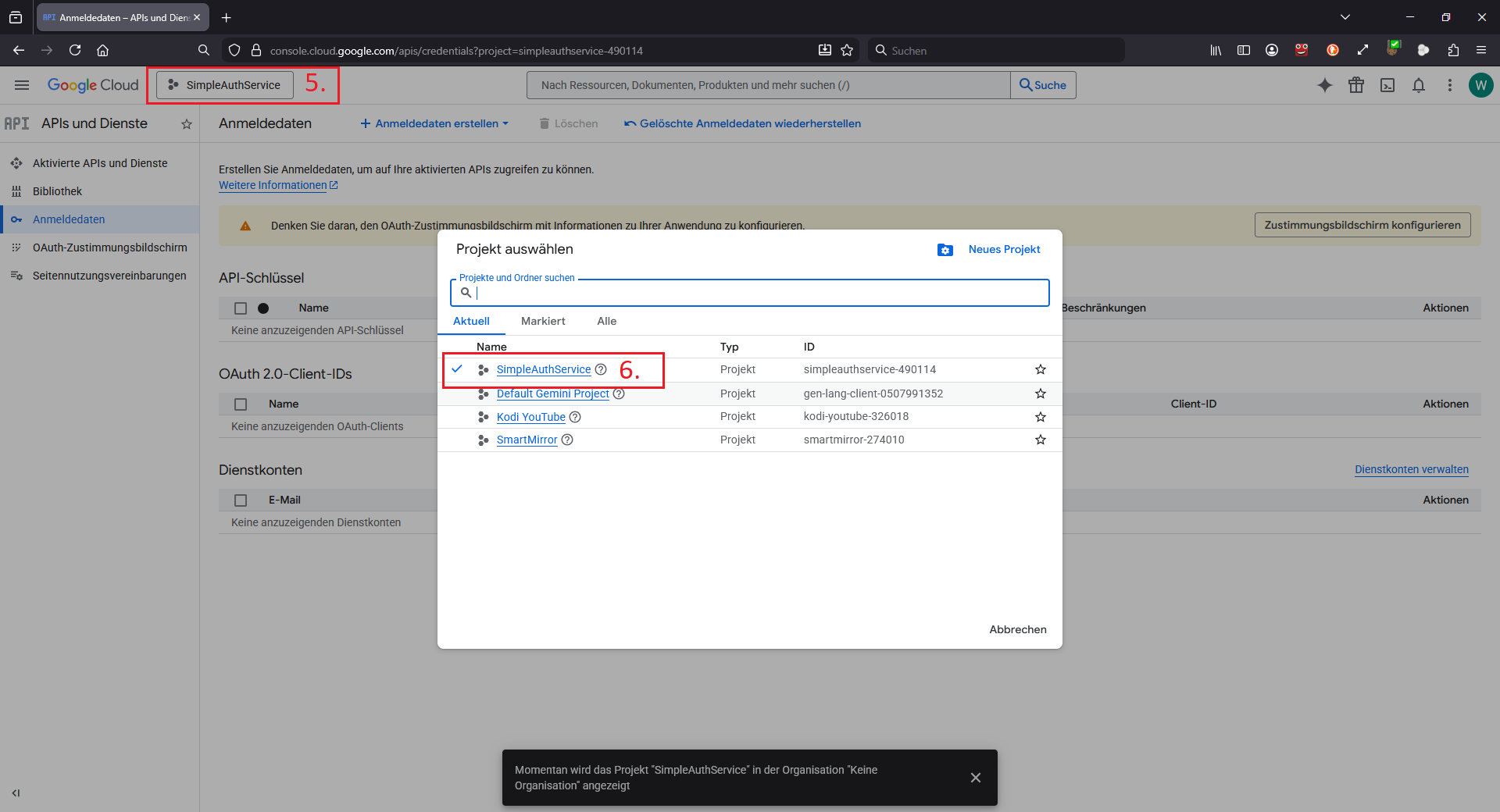Switch to the Markiert tab
Viewport: 1500px width, 812px height.
[x=543, y=321]
